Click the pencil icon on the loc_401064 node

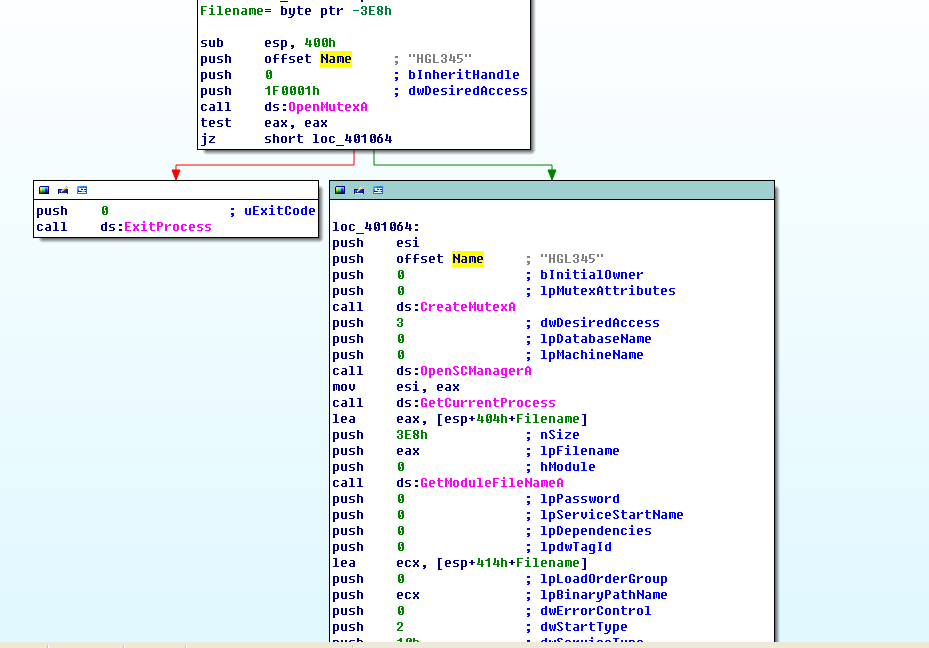tap(359, 190)
